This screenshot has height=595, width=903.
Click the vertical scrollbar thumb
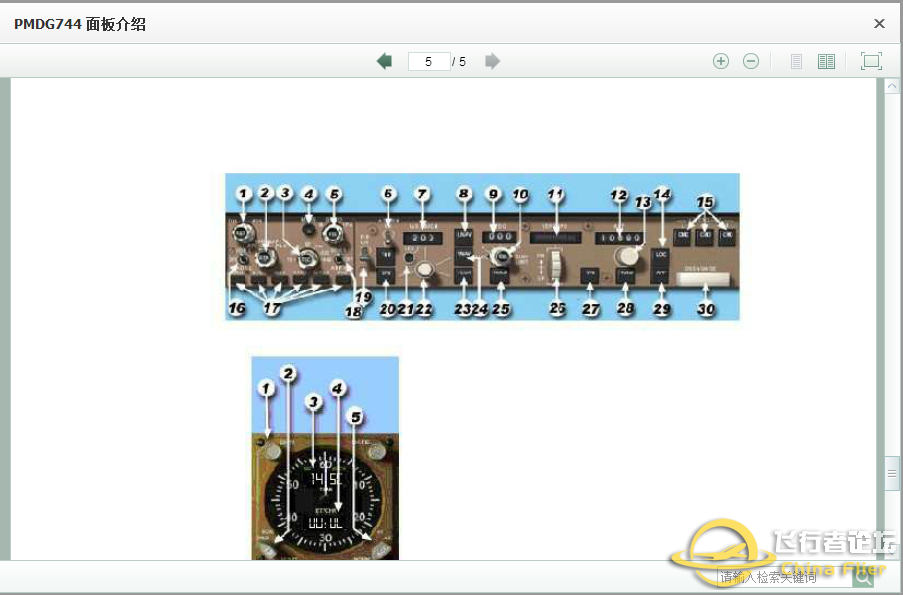[892, 474]
